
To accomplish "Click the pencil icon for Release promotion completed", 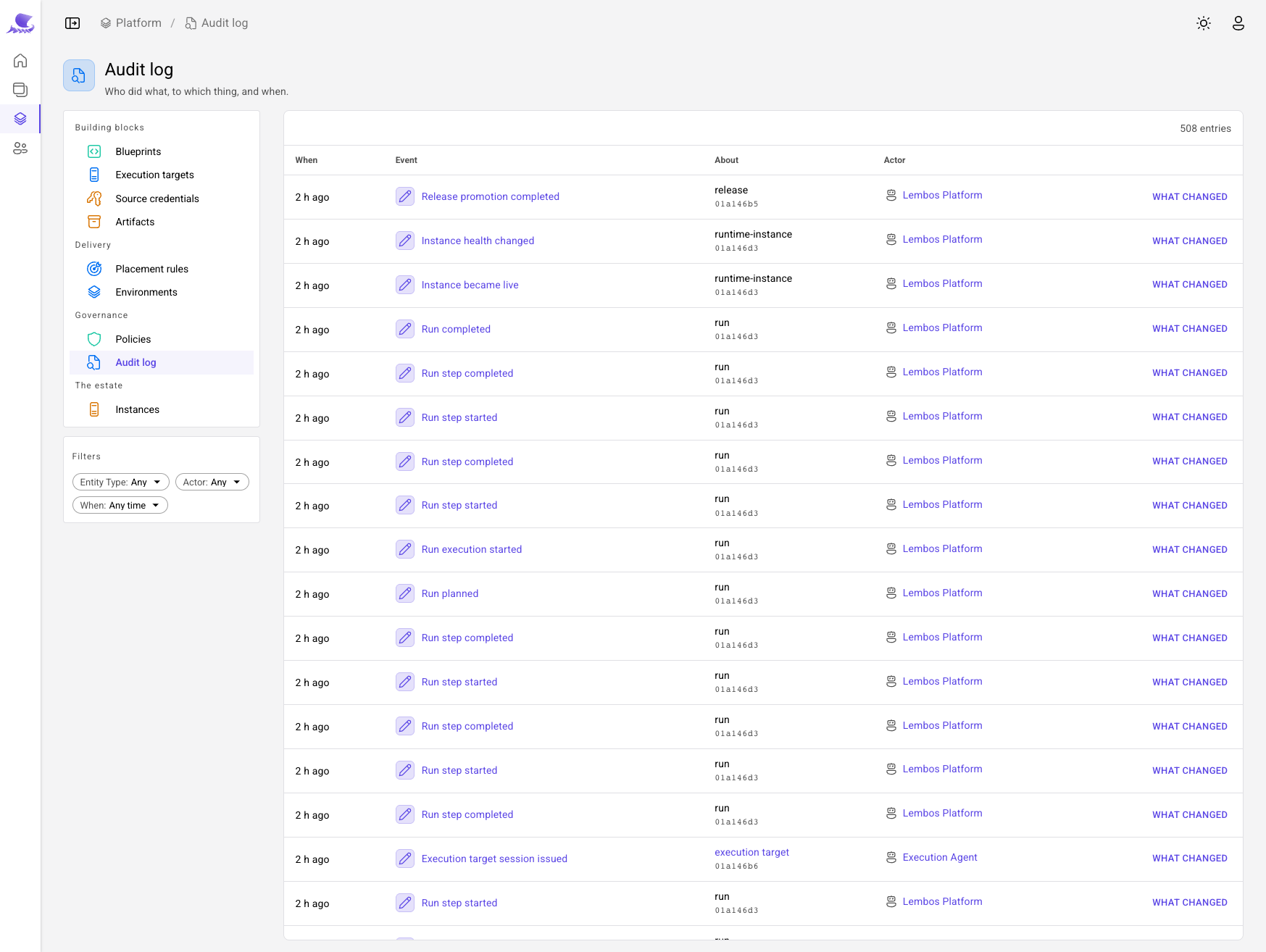I will pyautogui.click(x=405, y=196).
